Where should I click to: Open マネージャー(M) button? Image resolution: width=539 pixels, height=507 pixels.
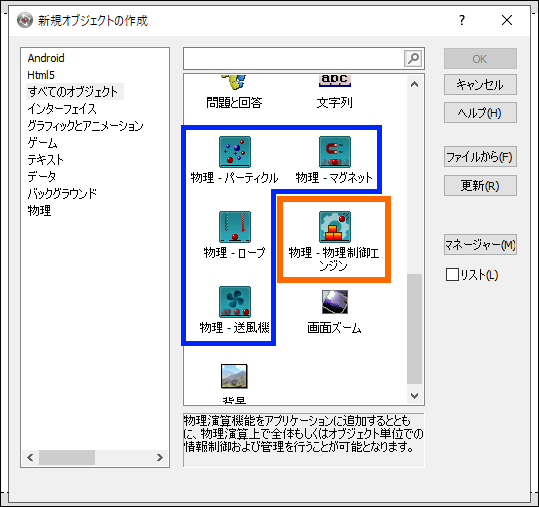tap(480, 245)
